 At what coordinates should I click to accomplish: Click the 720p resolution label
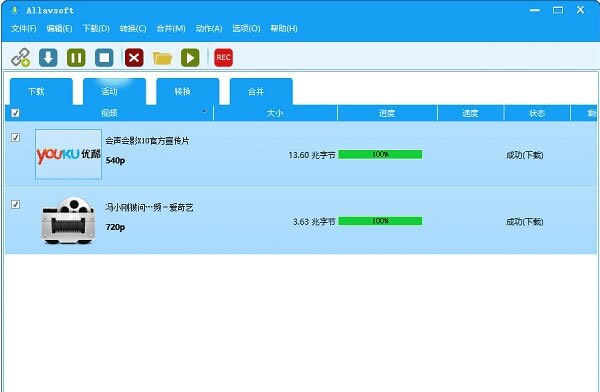point(115,227)
